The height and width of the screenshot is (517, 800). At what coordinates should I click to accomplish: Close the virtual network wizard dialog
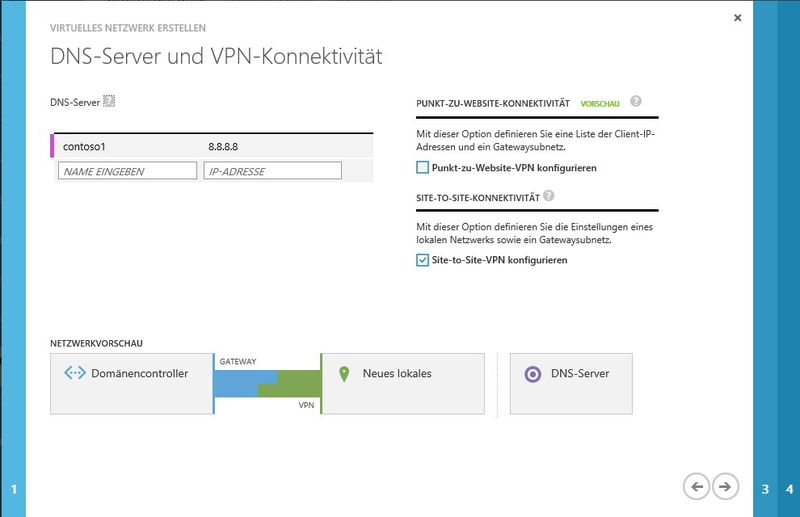737,18
